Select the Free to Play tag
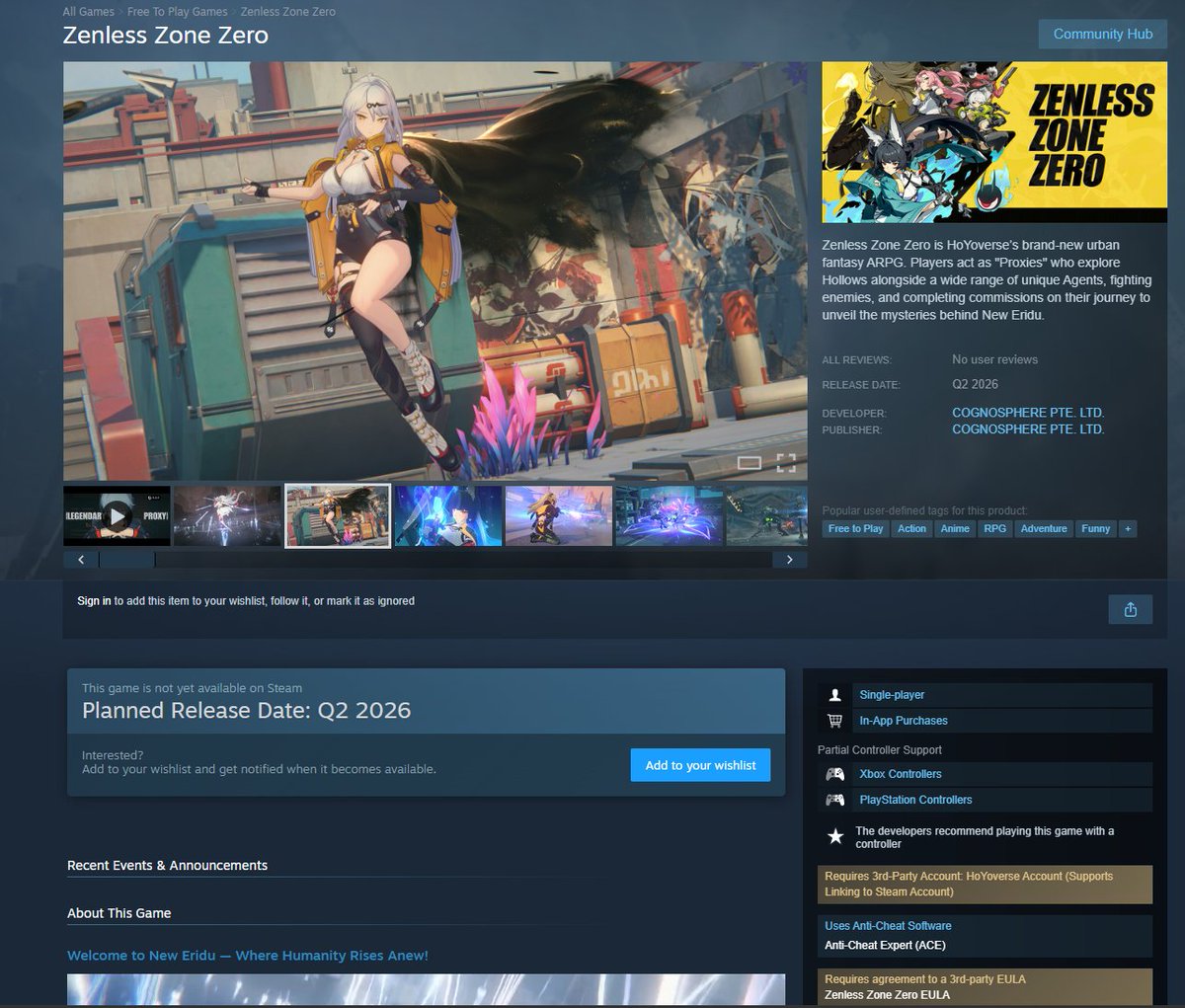The image size is (1185, 1008). click(856, 529)
